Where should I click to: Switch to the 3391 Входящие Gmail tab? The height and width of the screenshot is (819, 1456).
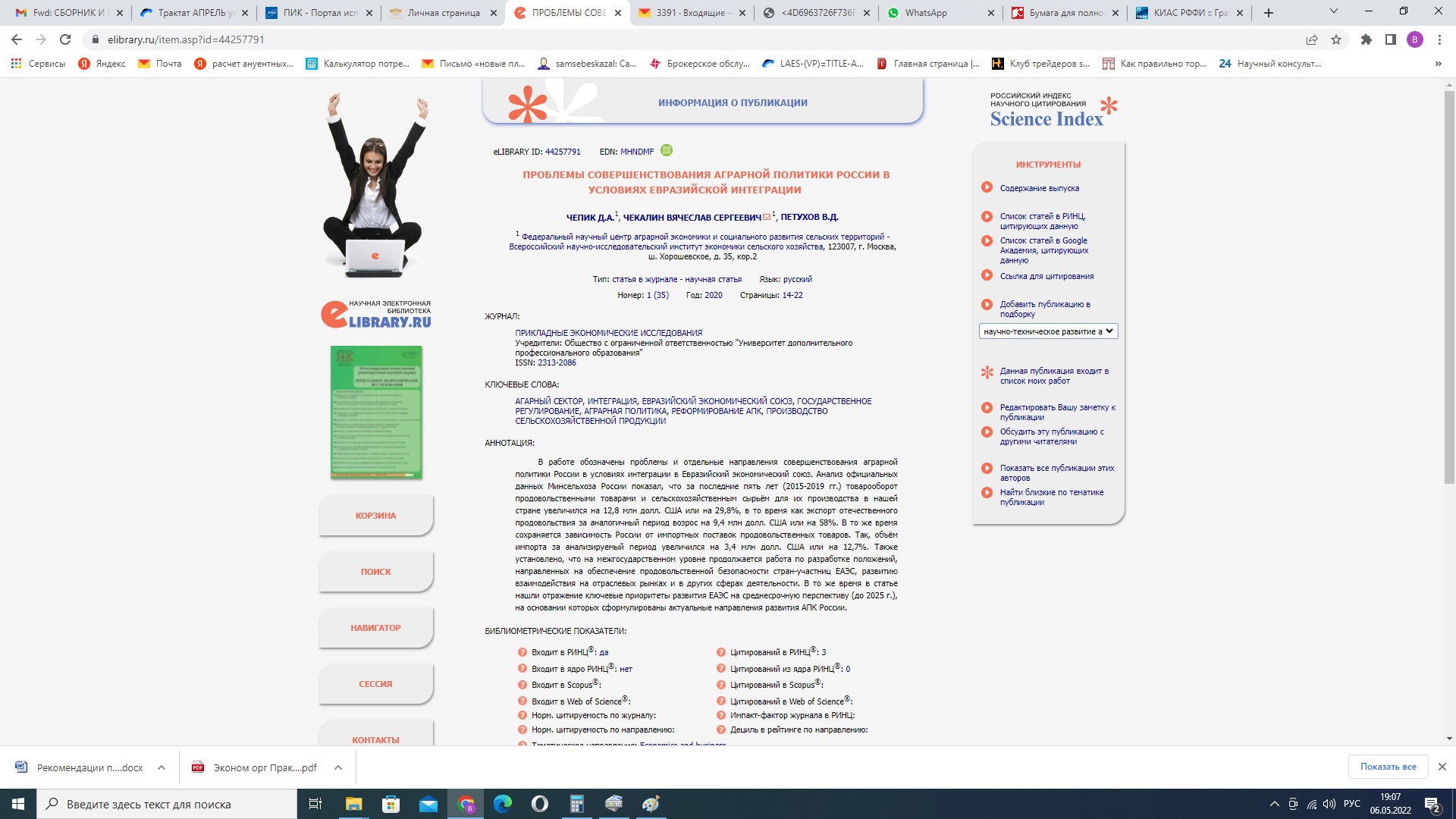(x=692, y=13)
